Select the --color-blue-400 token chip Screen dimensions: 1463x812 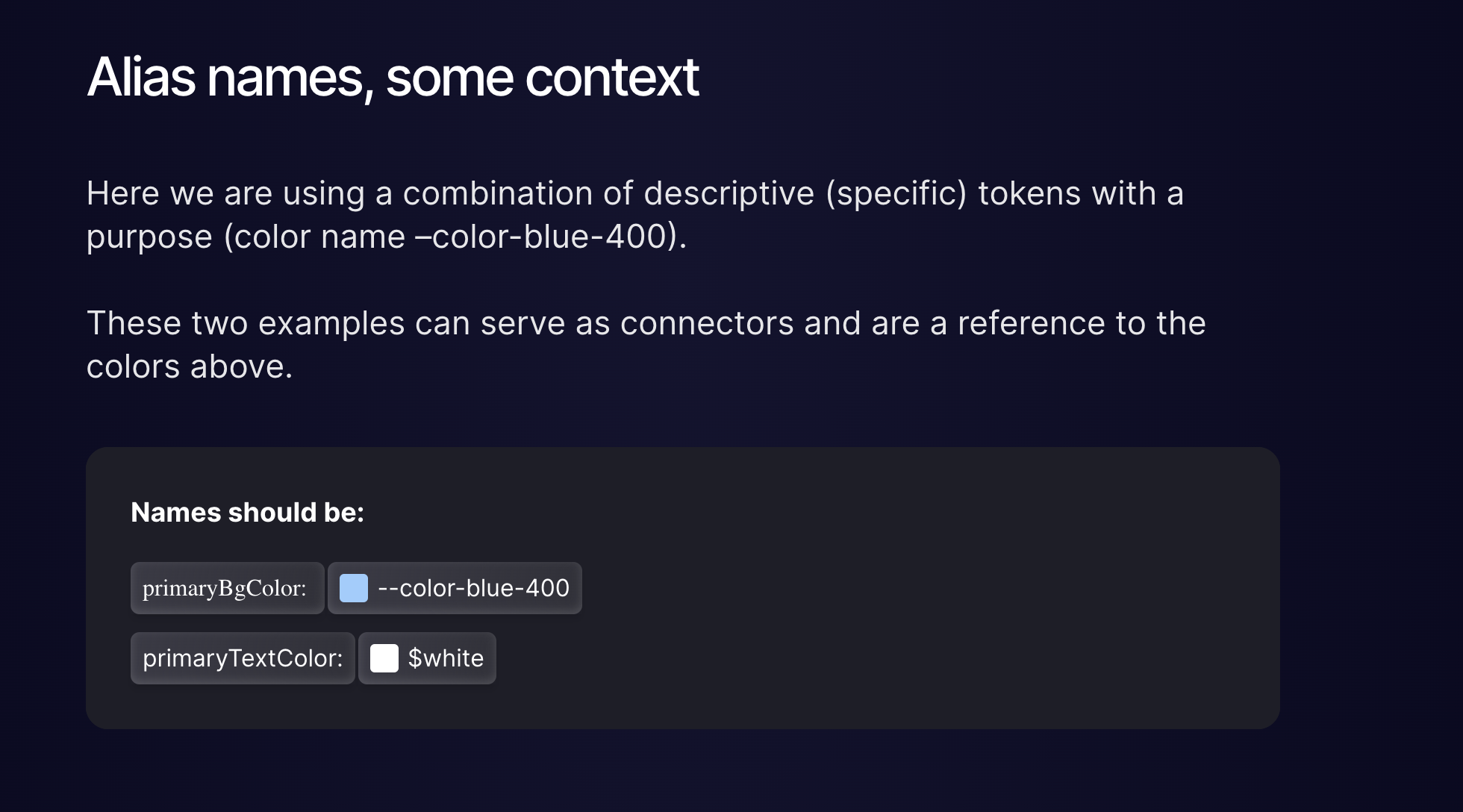[455, 588]
